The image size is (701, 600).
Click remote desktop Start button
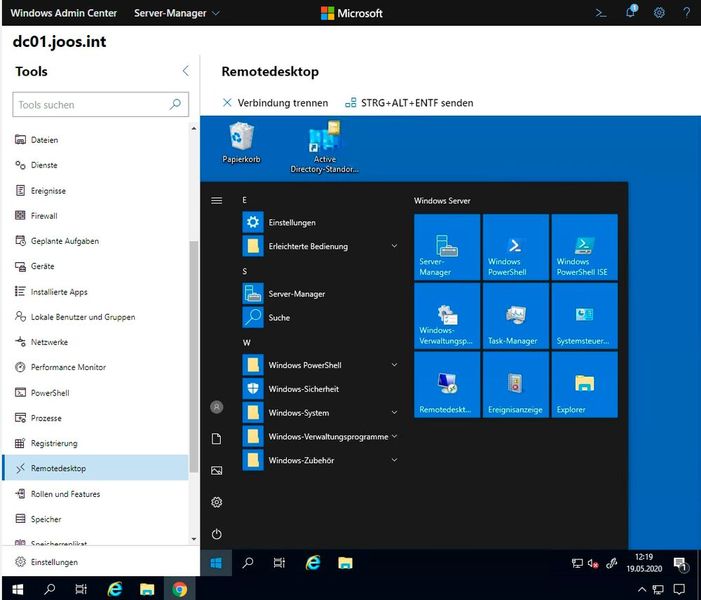[x=216, y=563]
